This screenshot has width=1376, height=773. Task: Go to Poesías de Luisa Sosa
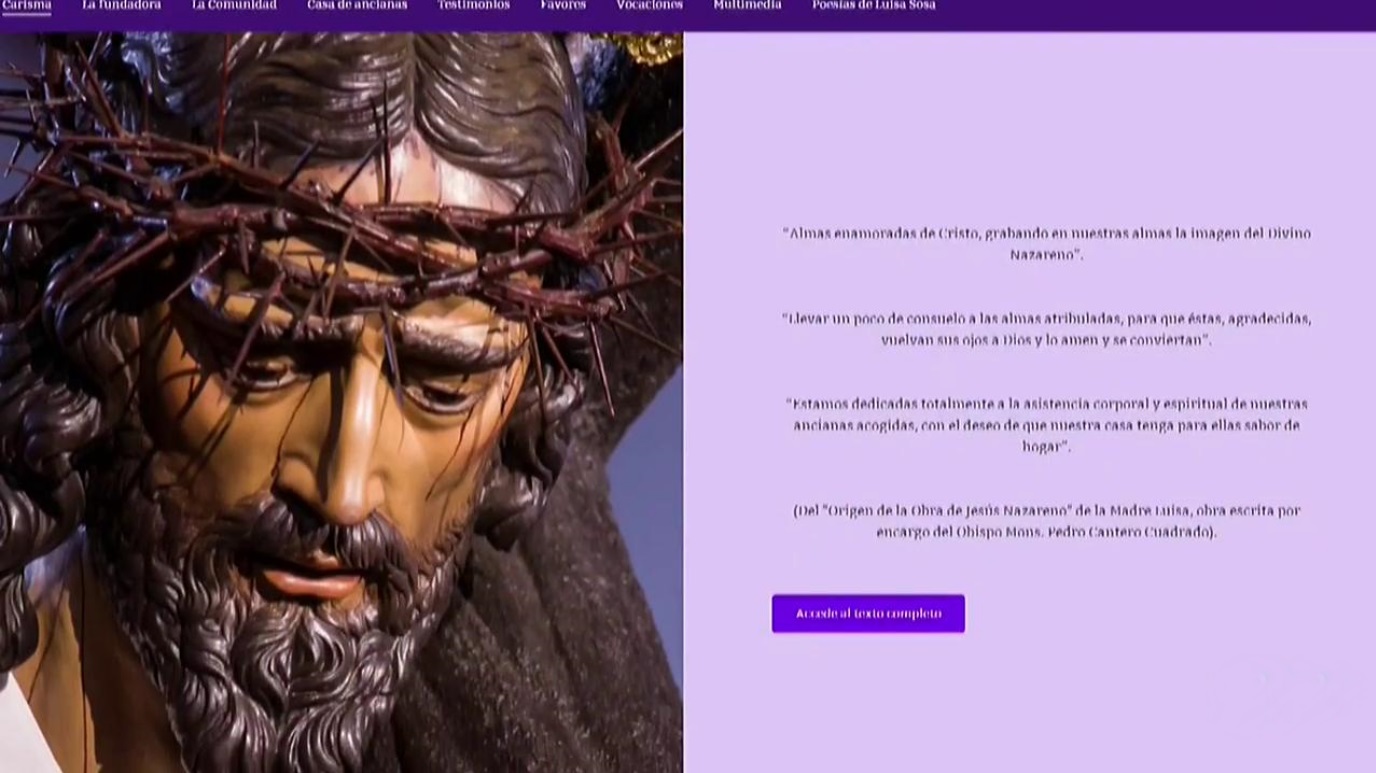(x=873, y=5)
